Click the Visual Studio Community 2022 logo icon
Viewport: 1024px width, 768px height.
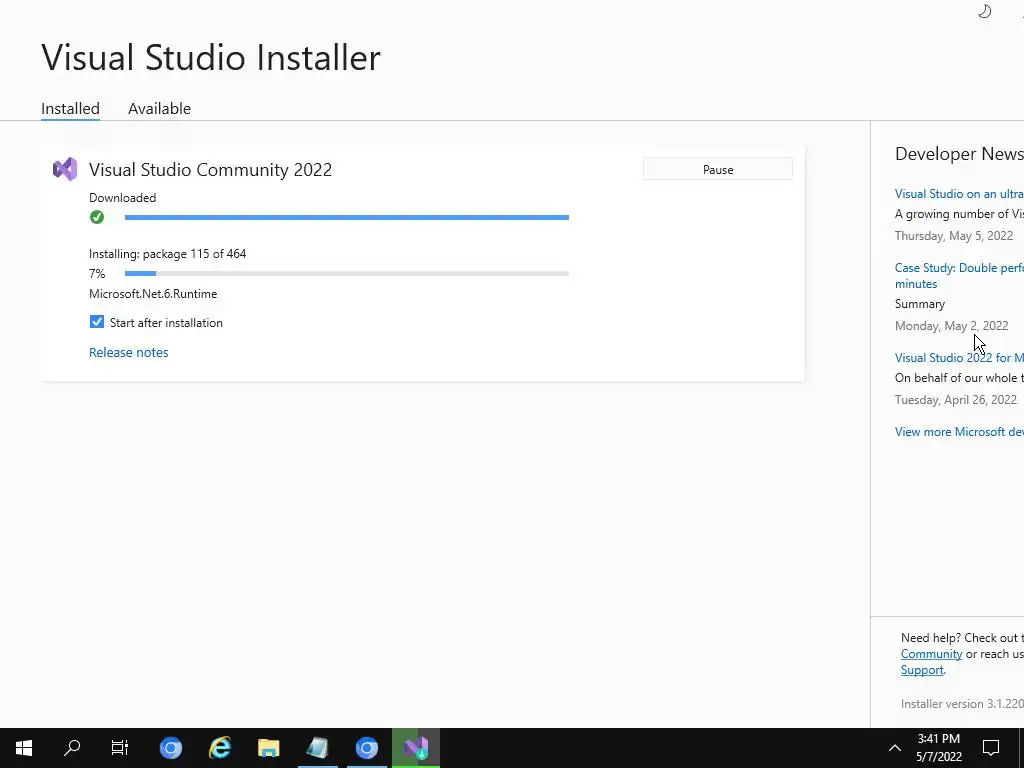(65, 170)
